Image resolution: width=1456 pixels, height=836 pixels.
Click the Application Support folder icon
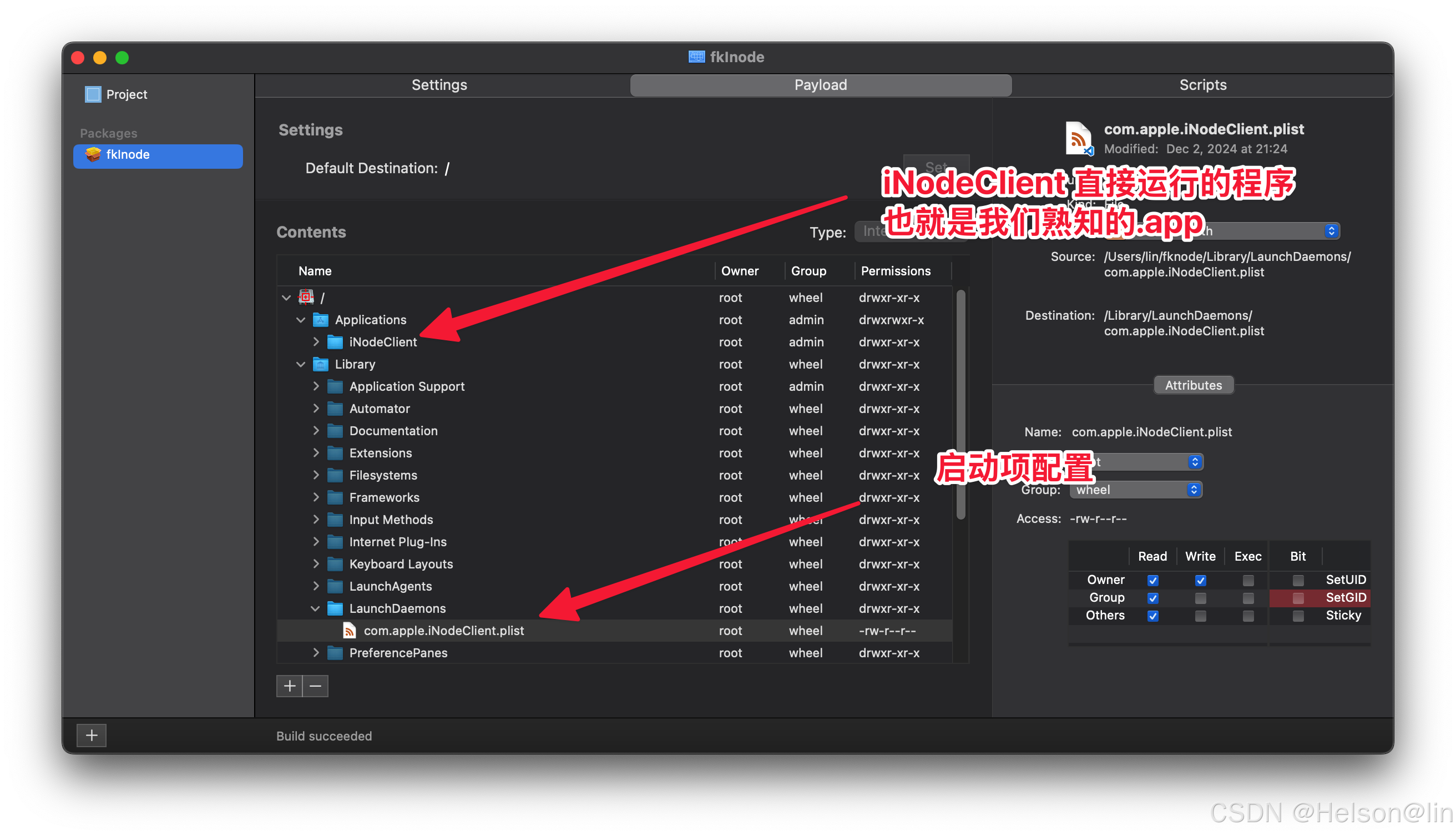tap(335, 386)
